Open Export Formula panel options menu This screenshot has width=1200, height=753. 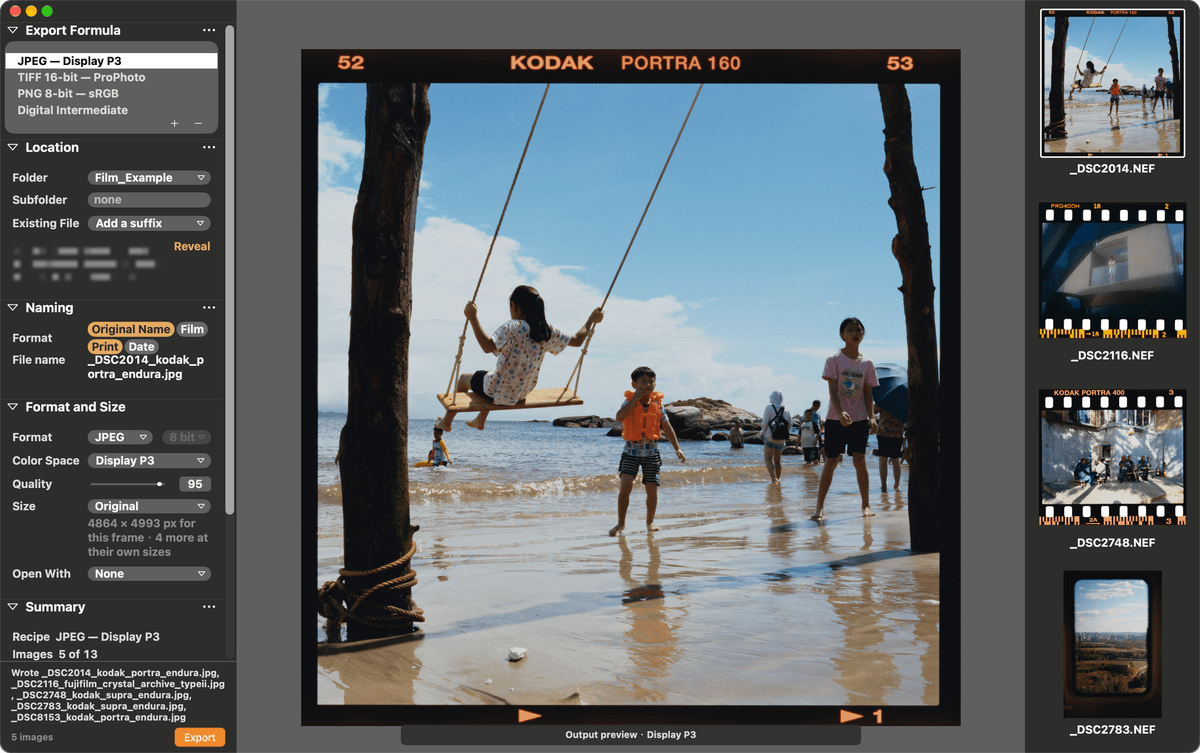click(x=208, y=30)
